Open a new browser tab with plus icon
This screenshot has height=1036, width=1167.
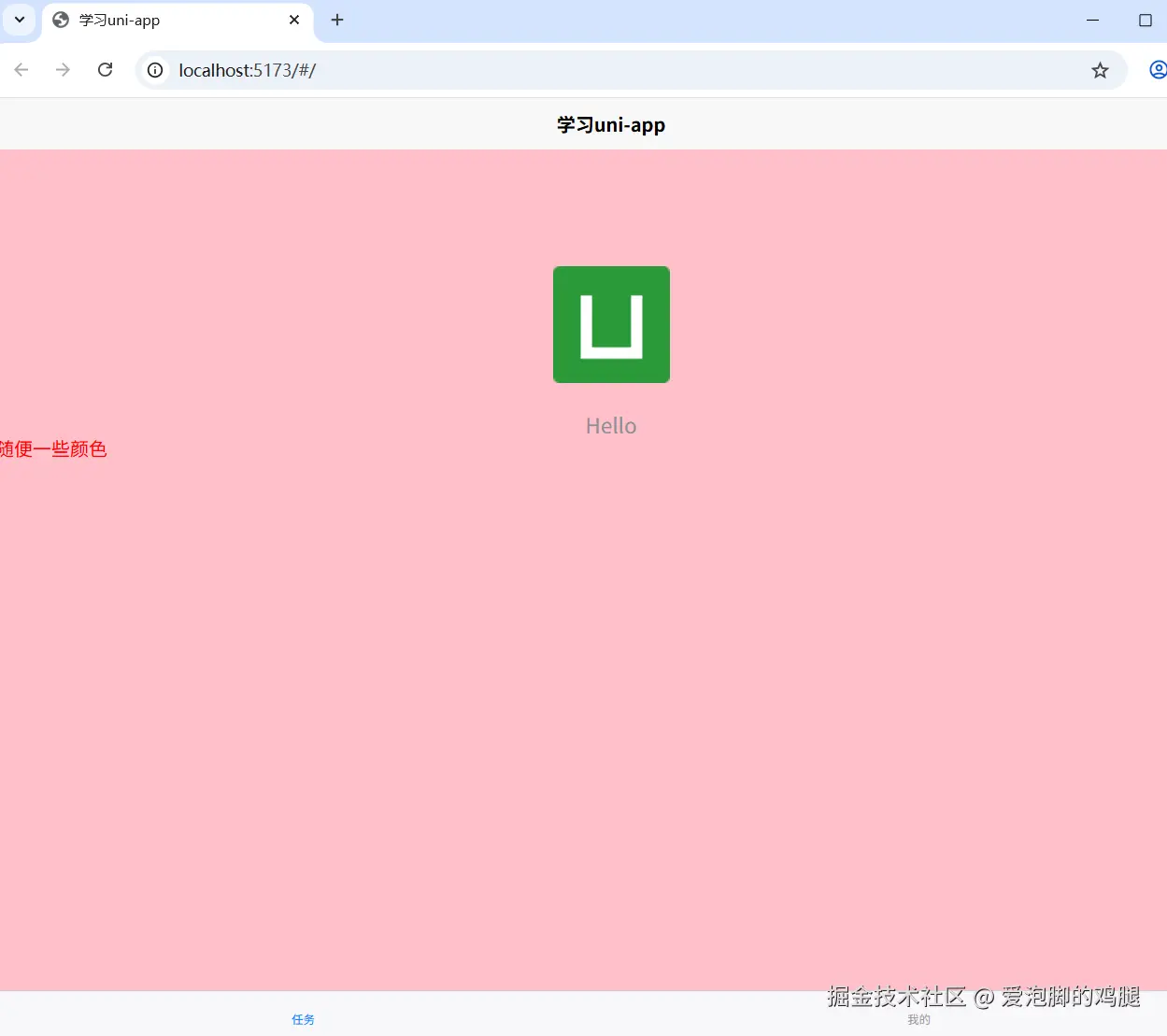pyautogui.click(x=337, y=20)
